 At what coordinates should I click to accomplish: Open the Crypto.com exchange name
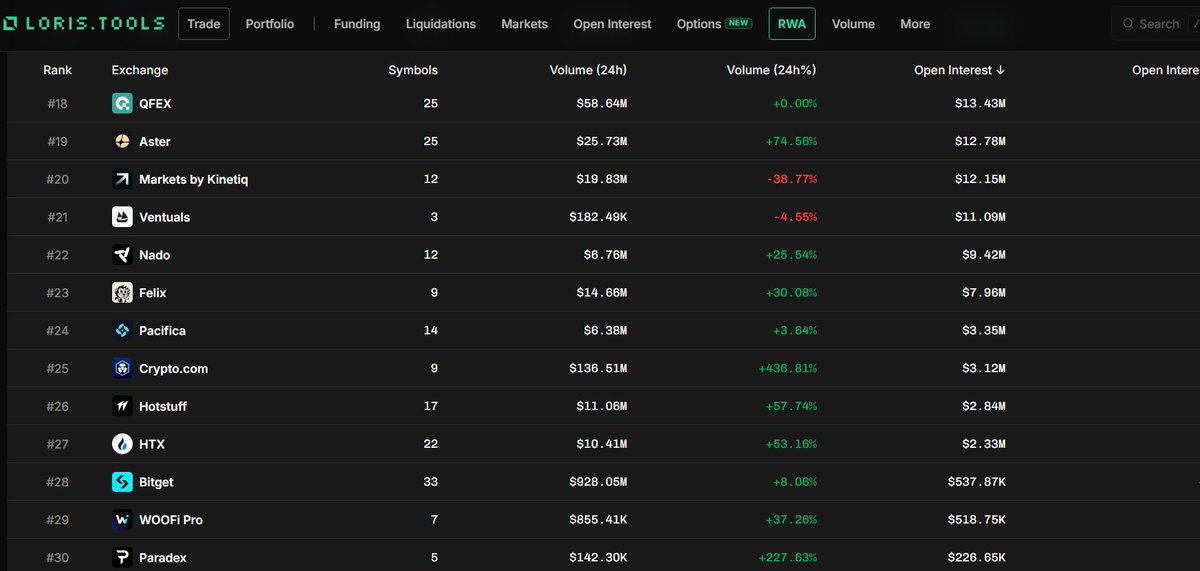pyautogui.click(x=174, y=368)
